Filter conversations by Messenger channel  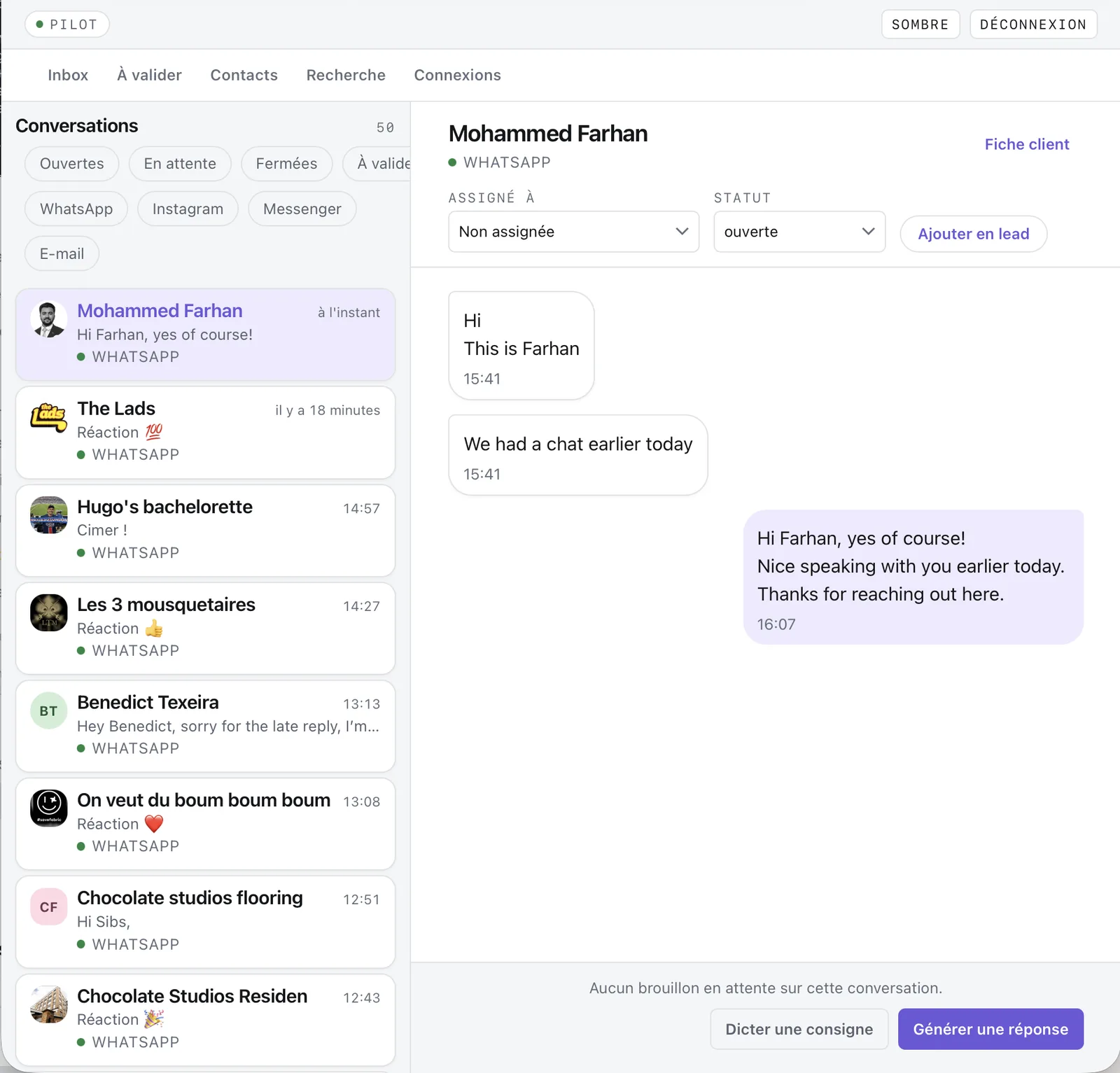302,209
